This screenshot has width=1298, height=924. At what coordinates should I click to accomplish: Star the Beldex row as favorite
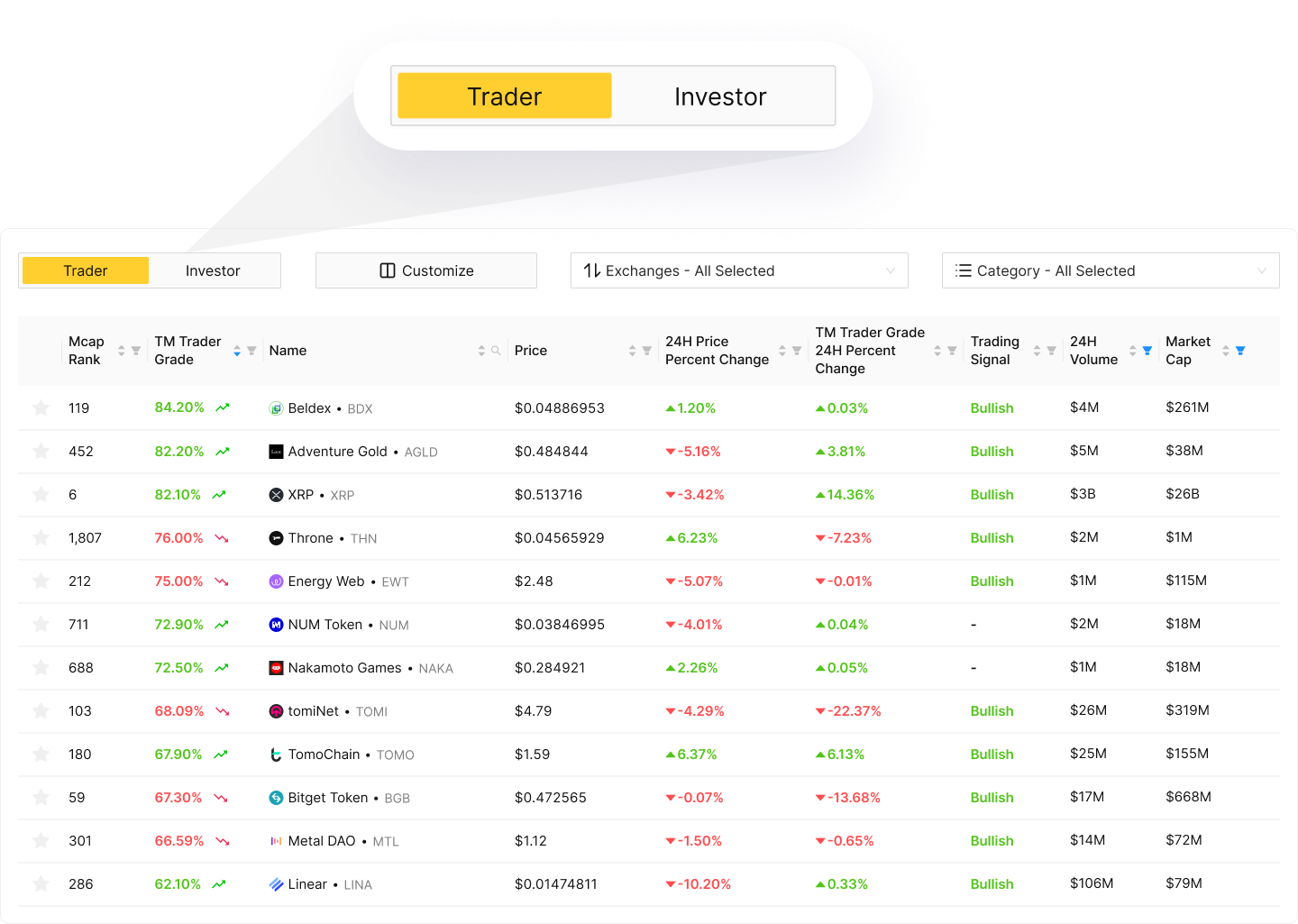coord(41,407)
